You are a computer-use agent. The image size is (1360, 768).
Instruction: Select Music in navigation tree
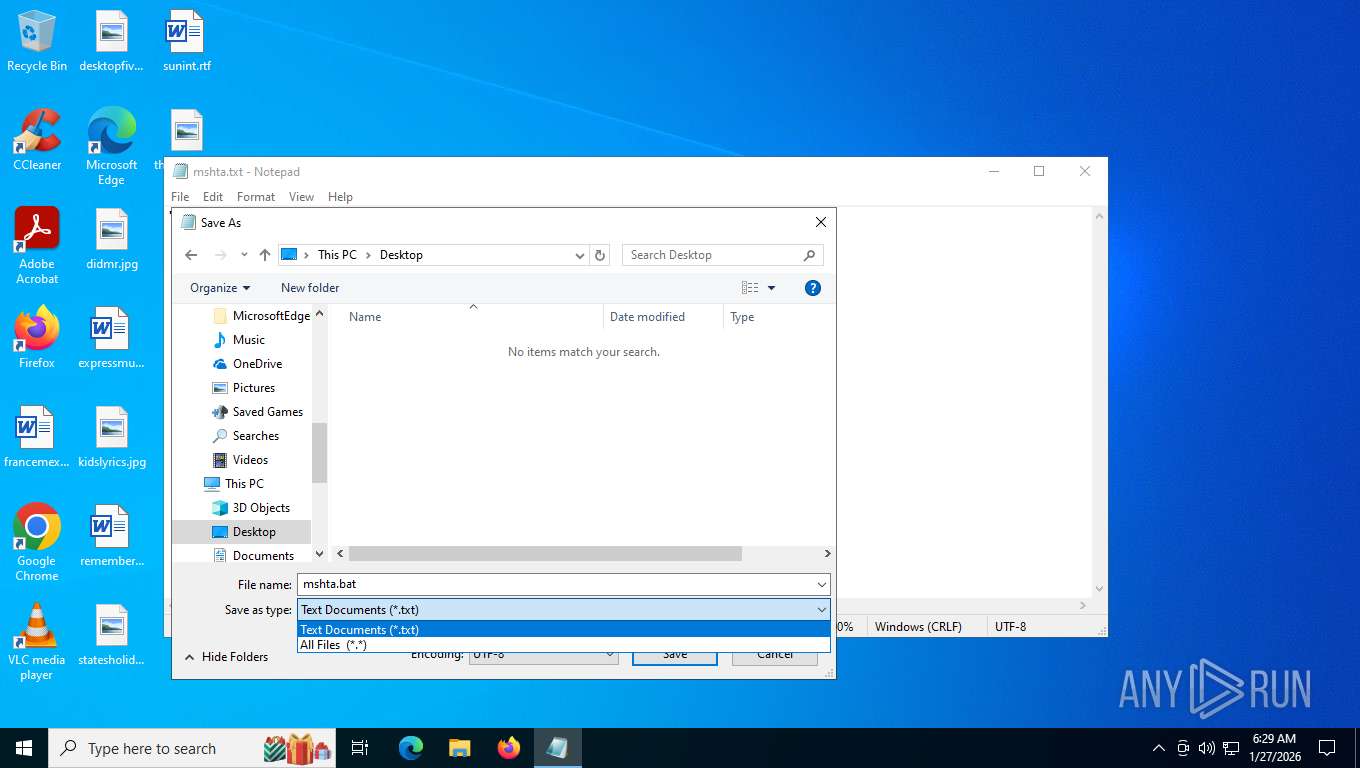pyautogui.click(x=239, y=340)
